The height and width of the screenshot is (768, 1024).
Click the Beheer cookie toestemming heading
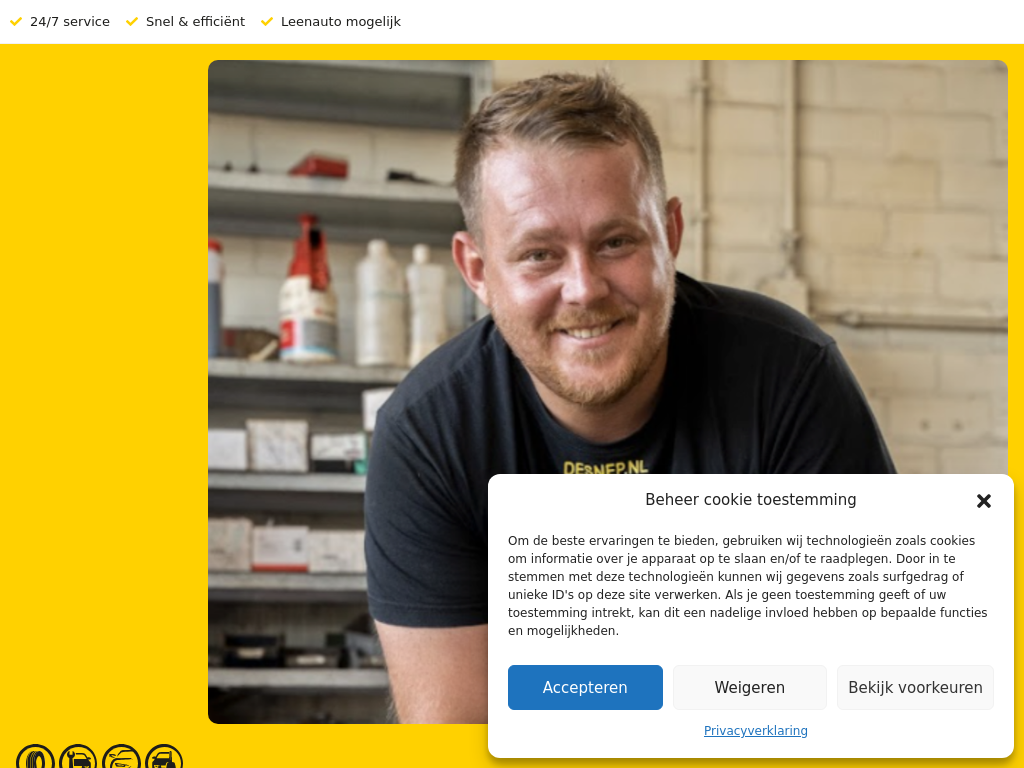click(750, 500)
